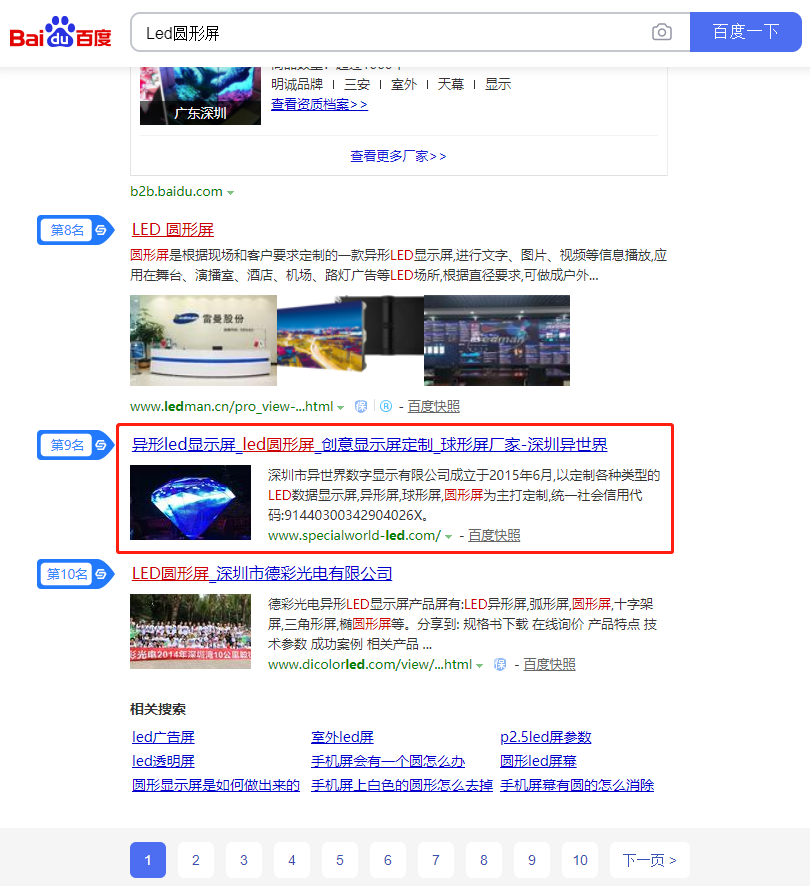
Task: Open related search 手机屏会有一个圆怎么办
Action: point(388,761)
